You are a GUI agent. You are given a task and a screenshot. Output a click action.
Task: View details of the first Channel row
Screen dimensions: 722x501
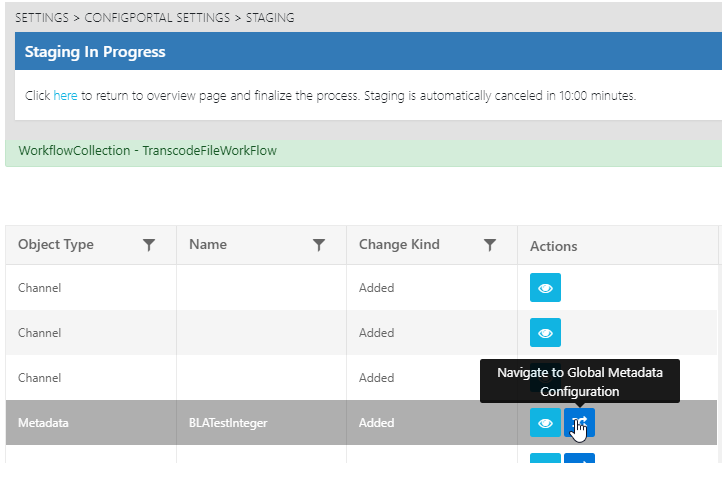[545, 288]
